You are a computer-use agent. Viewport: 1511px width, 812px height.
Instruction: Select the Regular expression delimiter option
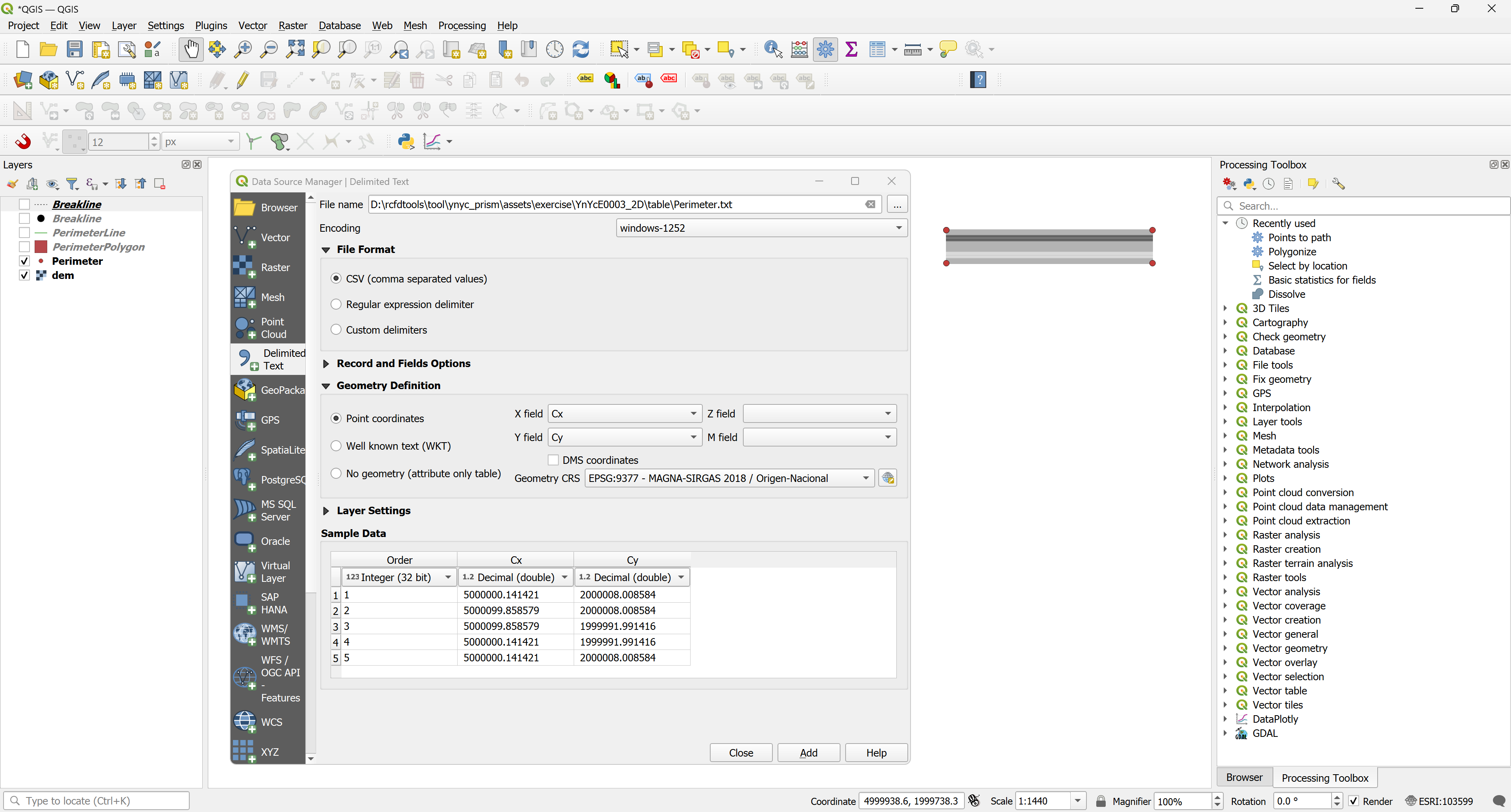(x=336, y=304)
